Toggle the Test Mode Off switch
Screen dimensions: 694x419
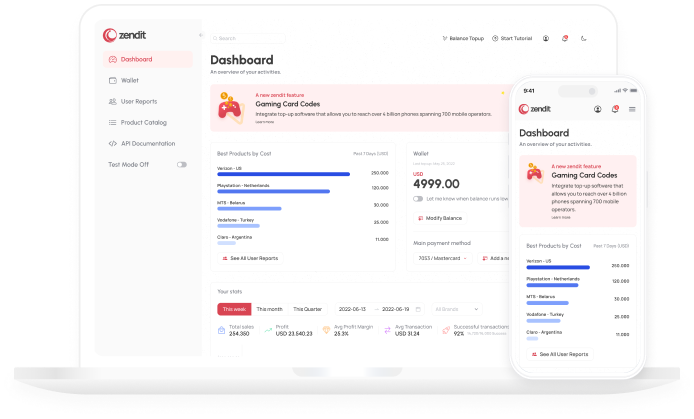point(182,165)
